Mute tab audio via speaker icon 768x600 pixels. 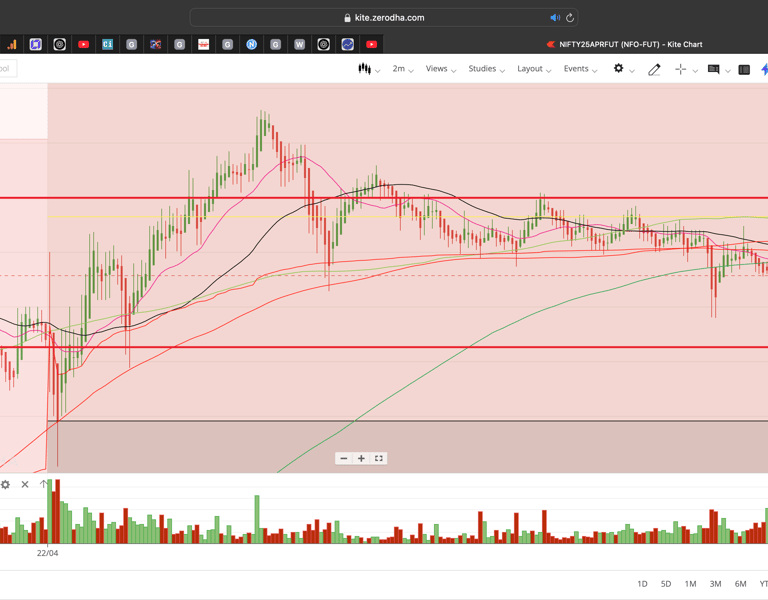point(555,18)
